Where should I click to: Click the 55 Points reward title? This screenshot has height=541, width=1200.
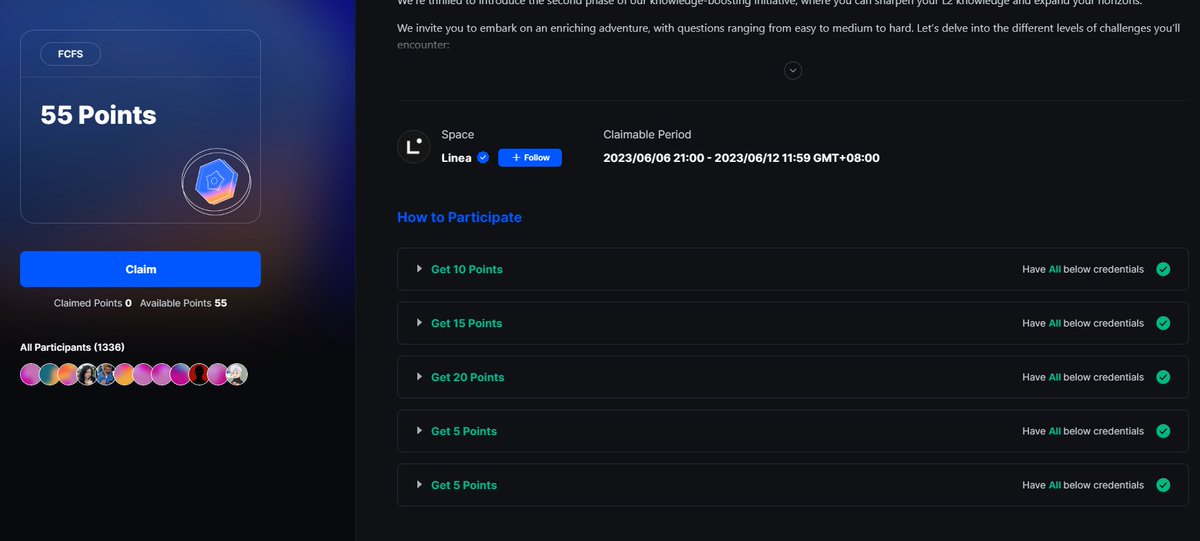(x=99, y=115)
